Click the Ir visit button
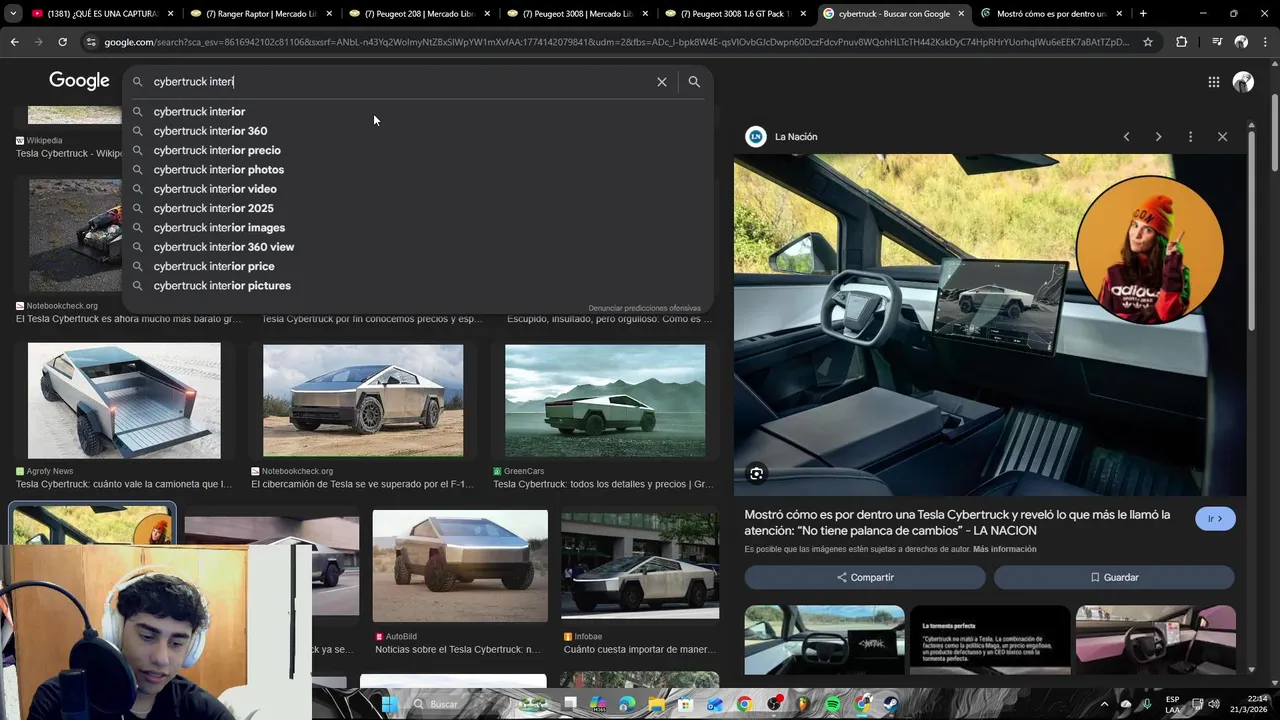 (1215, 519)
